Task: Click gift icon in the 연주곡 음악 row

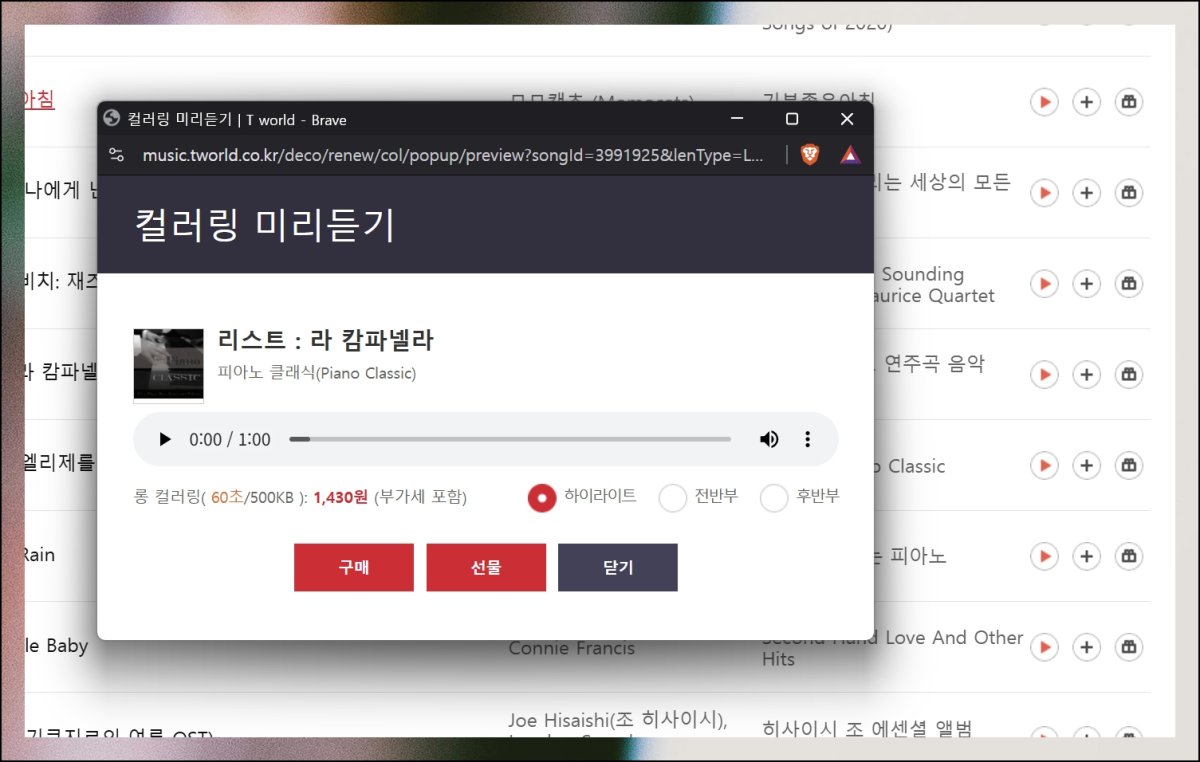Action: (x=1129, y=375)
